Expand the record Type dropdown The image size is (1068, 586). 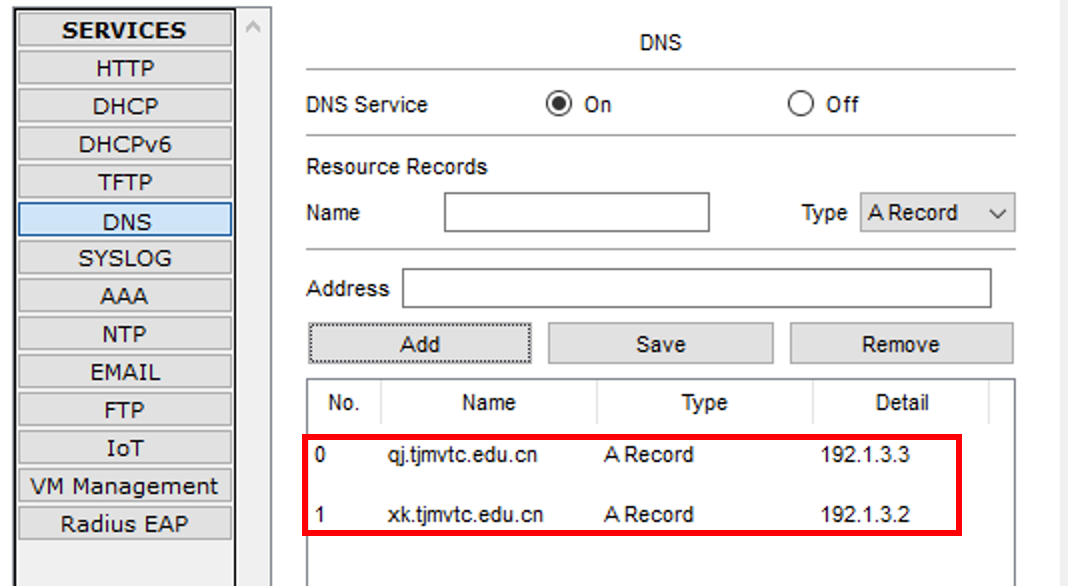(937, 213)
